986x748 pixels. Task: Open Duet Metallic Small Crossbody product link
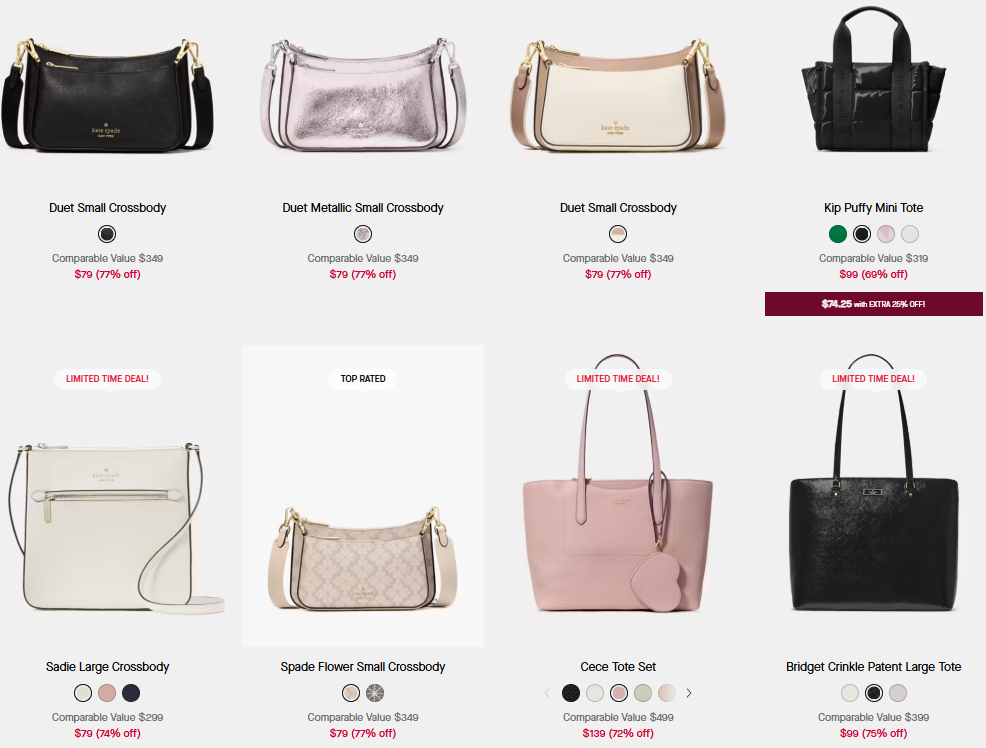click(x=363, y=208)
